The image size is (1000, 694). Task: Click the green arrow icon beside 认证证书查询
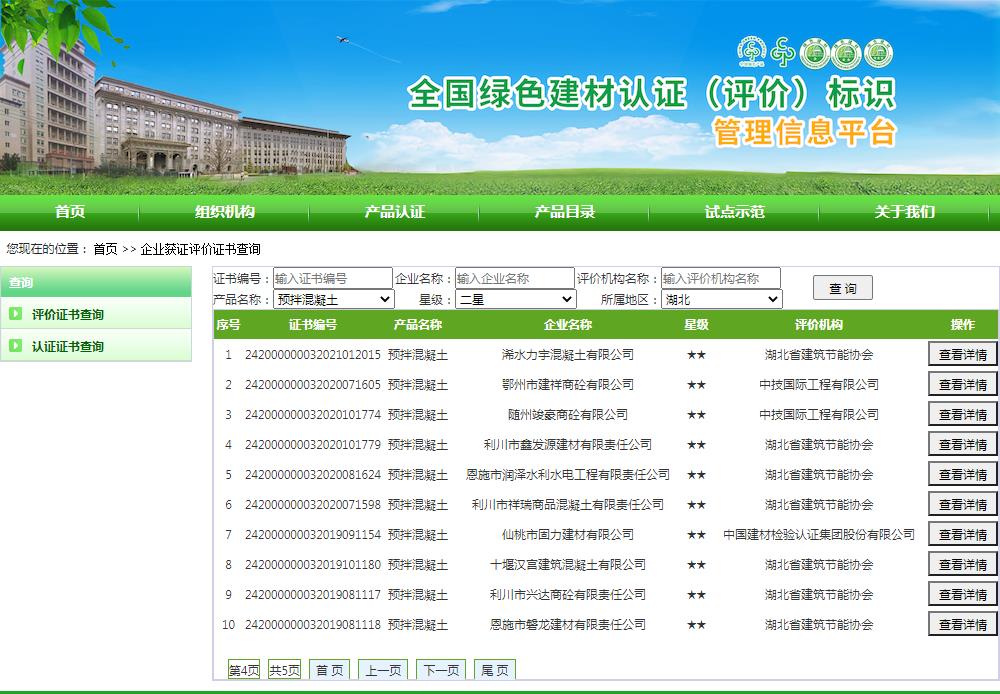[16, 346]
